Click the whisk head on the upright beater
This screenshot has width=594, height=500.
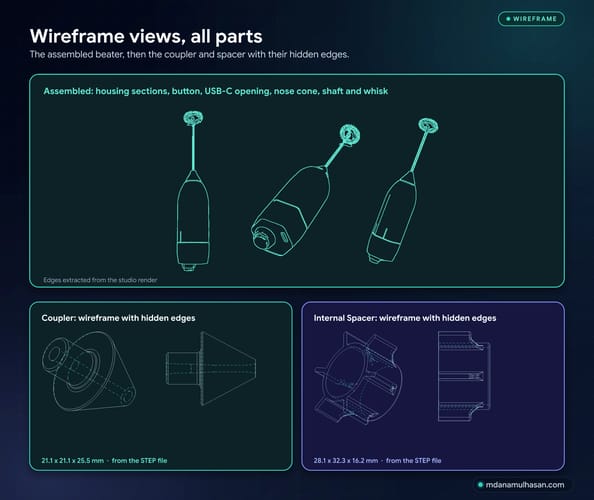pyautogui.click(x=193, y=118)
